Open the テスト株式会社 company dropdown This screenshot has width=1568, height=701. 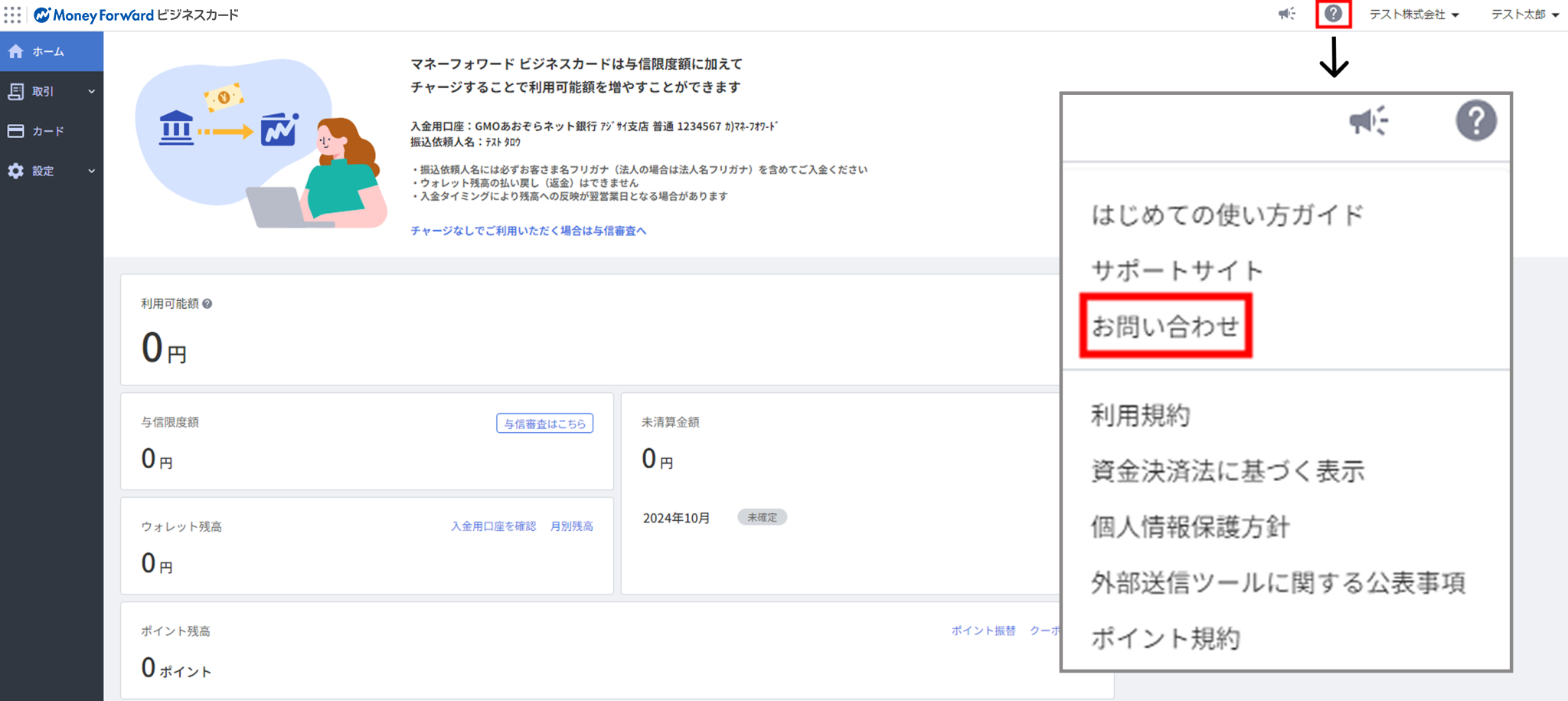[1413, 15]
